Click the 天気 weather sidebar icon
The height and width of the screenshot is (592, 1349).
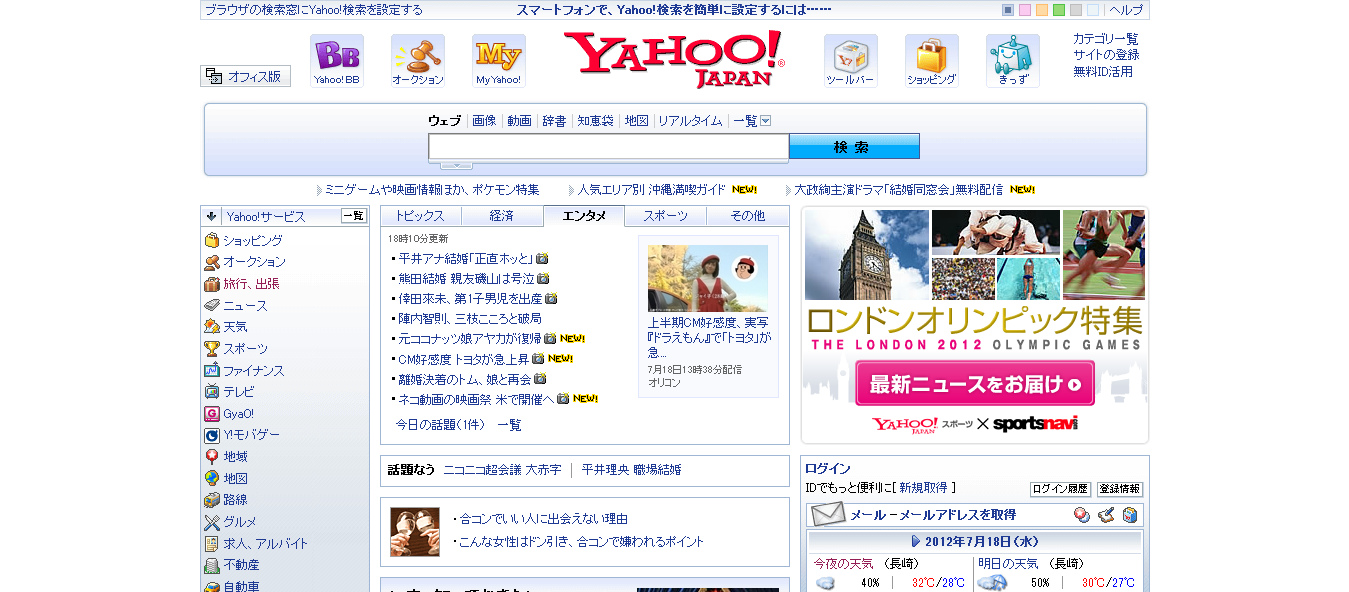(x=212, y=327)
